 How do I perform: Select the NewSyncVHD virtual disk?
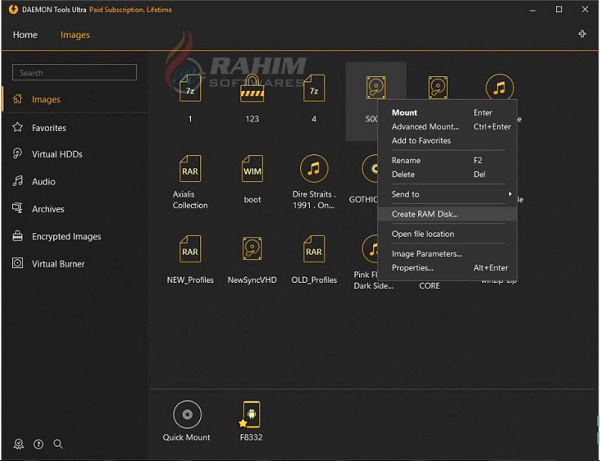click(x=252, y=249)
